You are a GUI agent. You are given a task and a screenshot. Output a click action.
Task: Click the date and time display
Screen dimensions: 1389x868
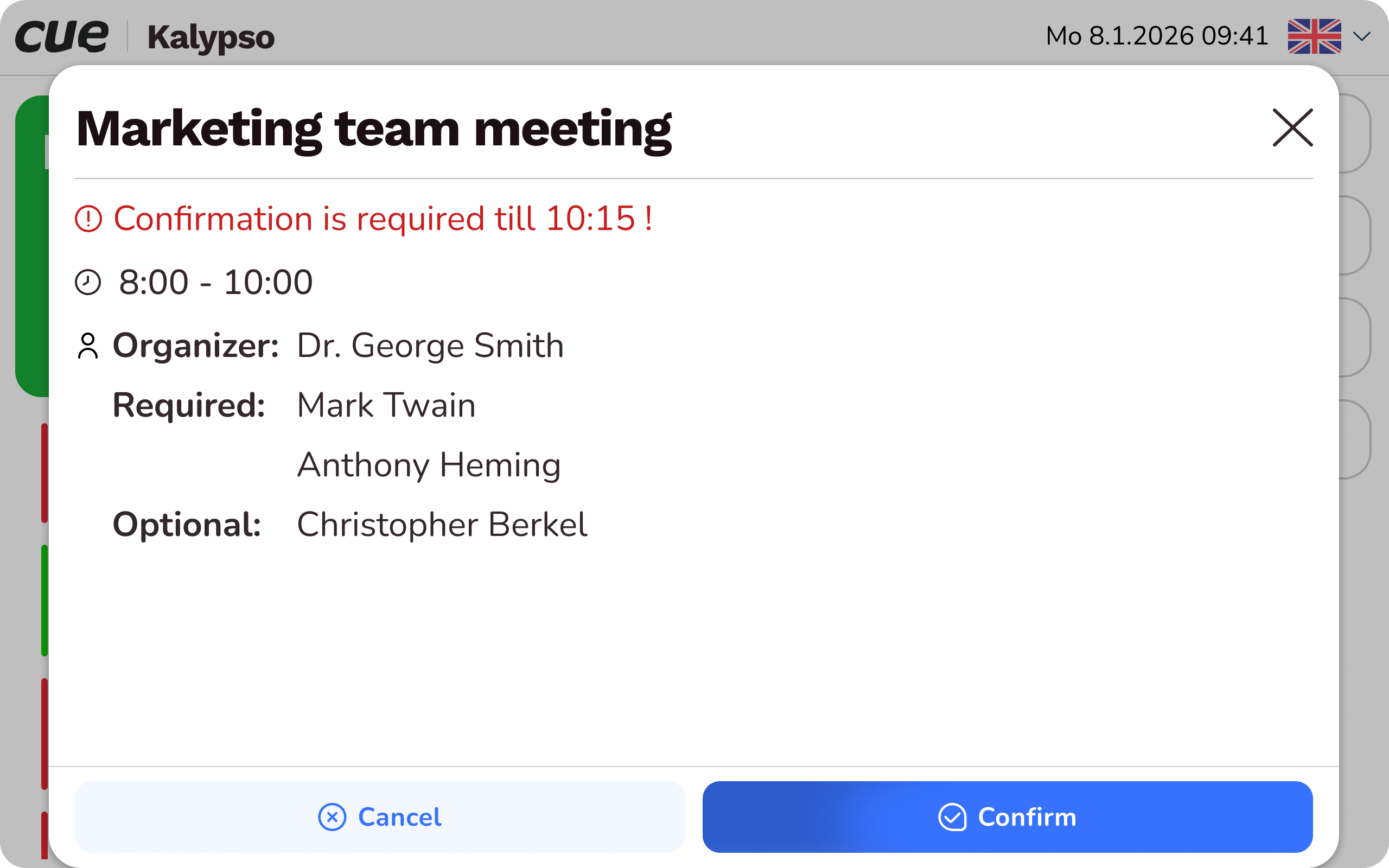click(1157, 36)
